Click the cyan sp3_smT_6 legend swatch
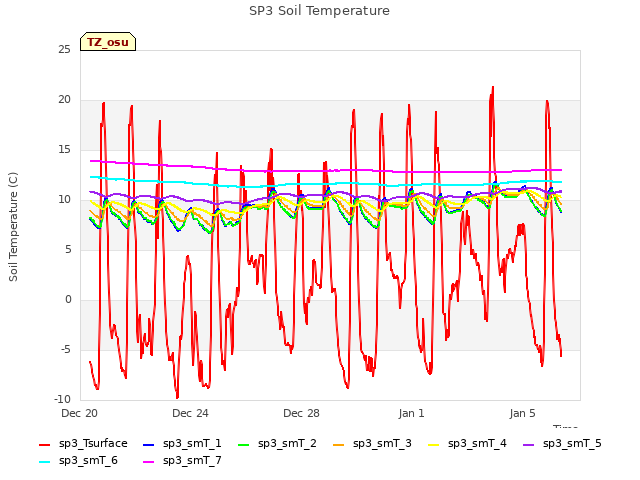The image size is (640, 480). [x=44, y=462]
